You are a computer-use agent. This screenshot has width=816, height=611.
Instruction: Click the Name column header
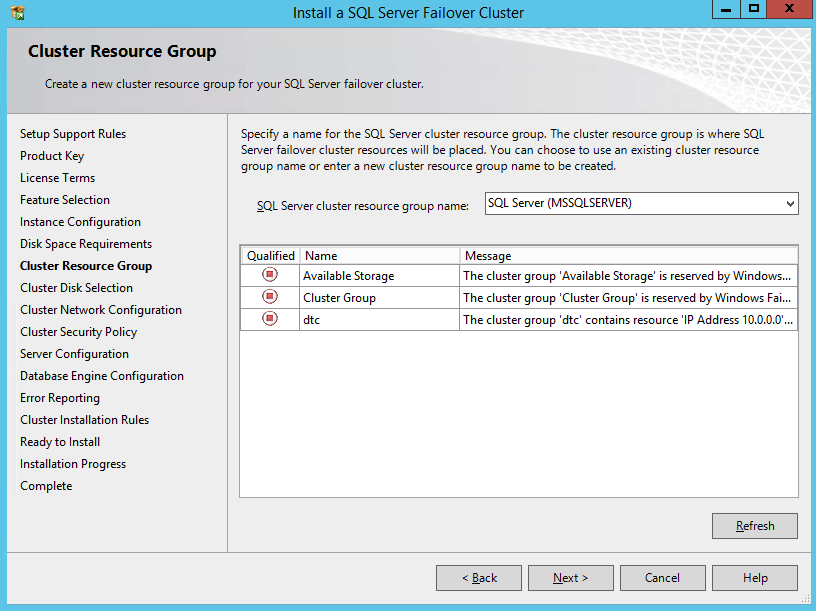pos(379,256)
